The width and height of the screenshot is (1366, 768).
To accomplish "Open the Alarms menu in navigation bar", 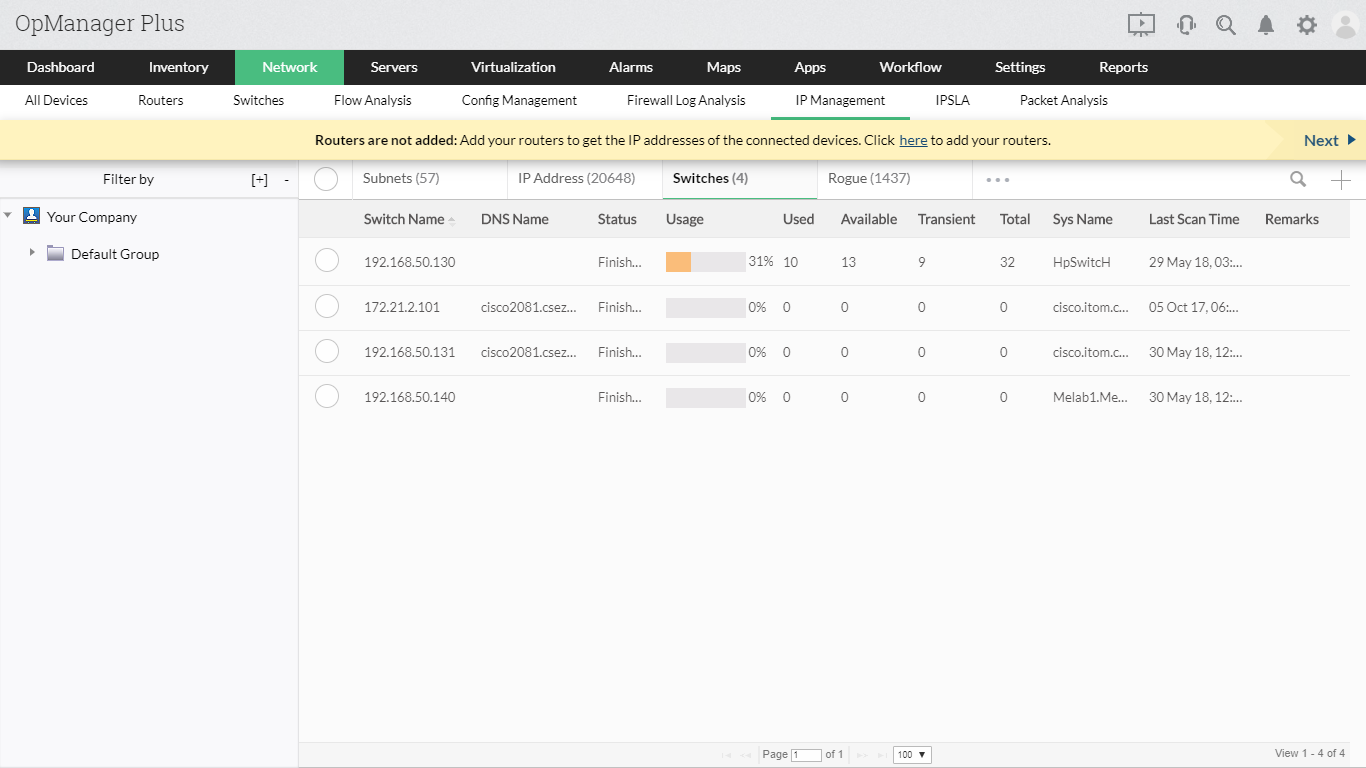I will click(x=630, y=67).
